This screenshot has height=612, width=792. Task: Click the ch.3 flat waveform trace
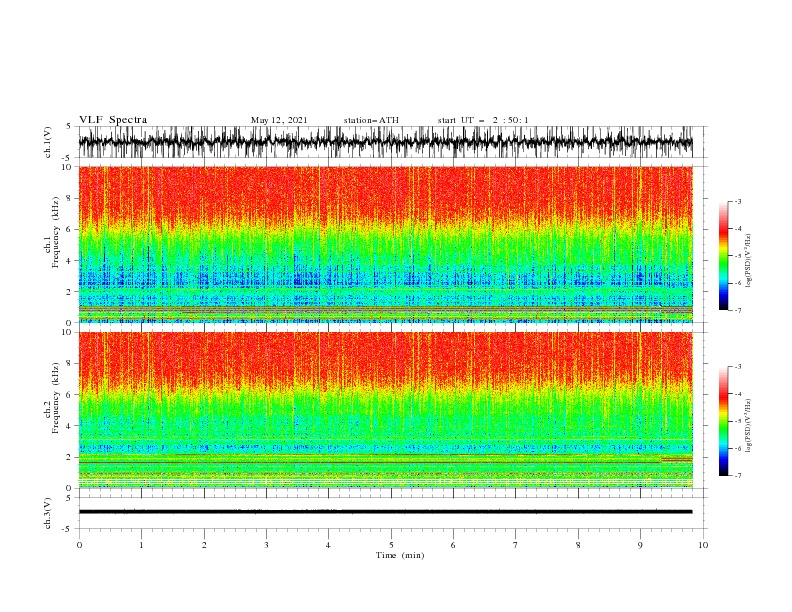(385, 512)
